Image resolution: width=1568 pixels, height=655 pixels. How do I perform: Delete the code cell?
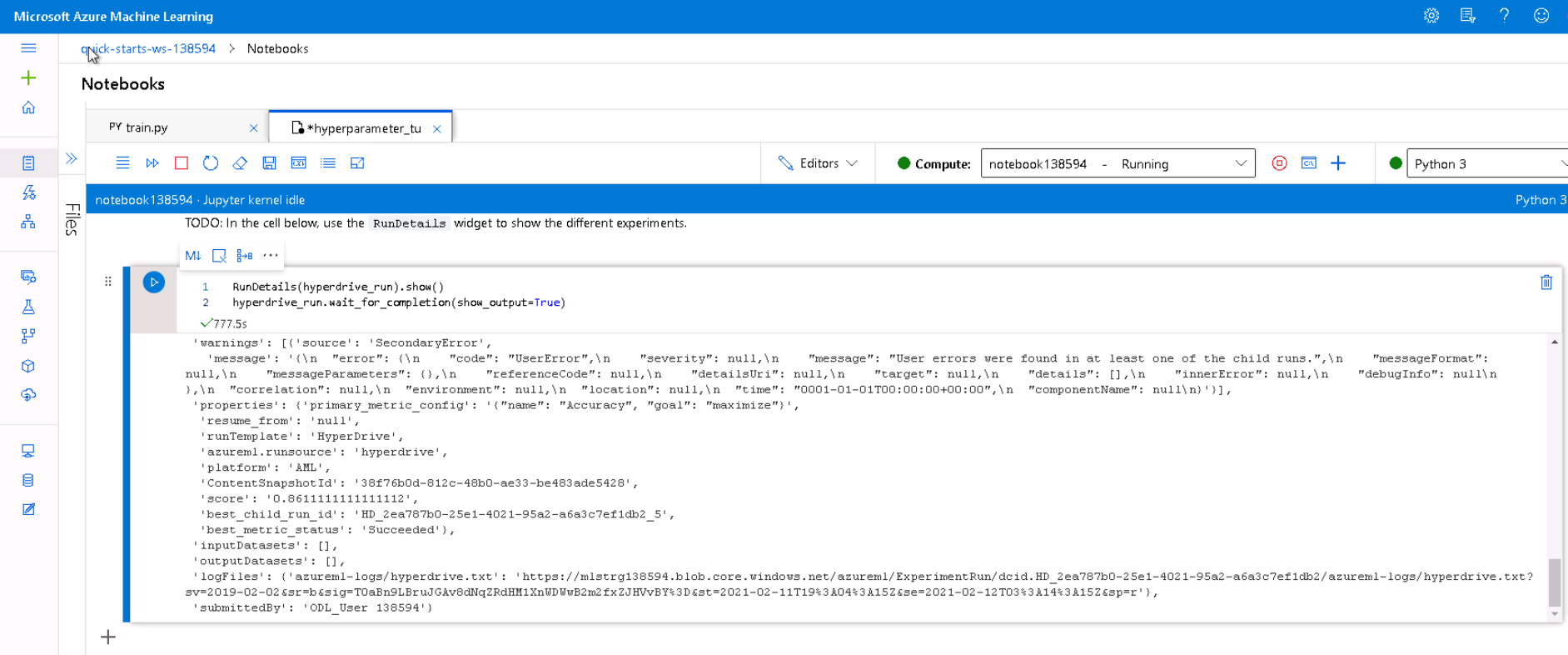1546,282
